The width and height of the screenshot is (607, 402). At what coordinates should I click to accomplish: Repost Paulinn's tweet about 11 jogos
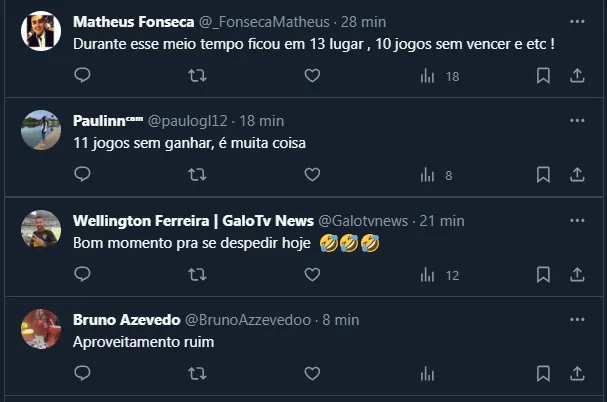point(198,174)
